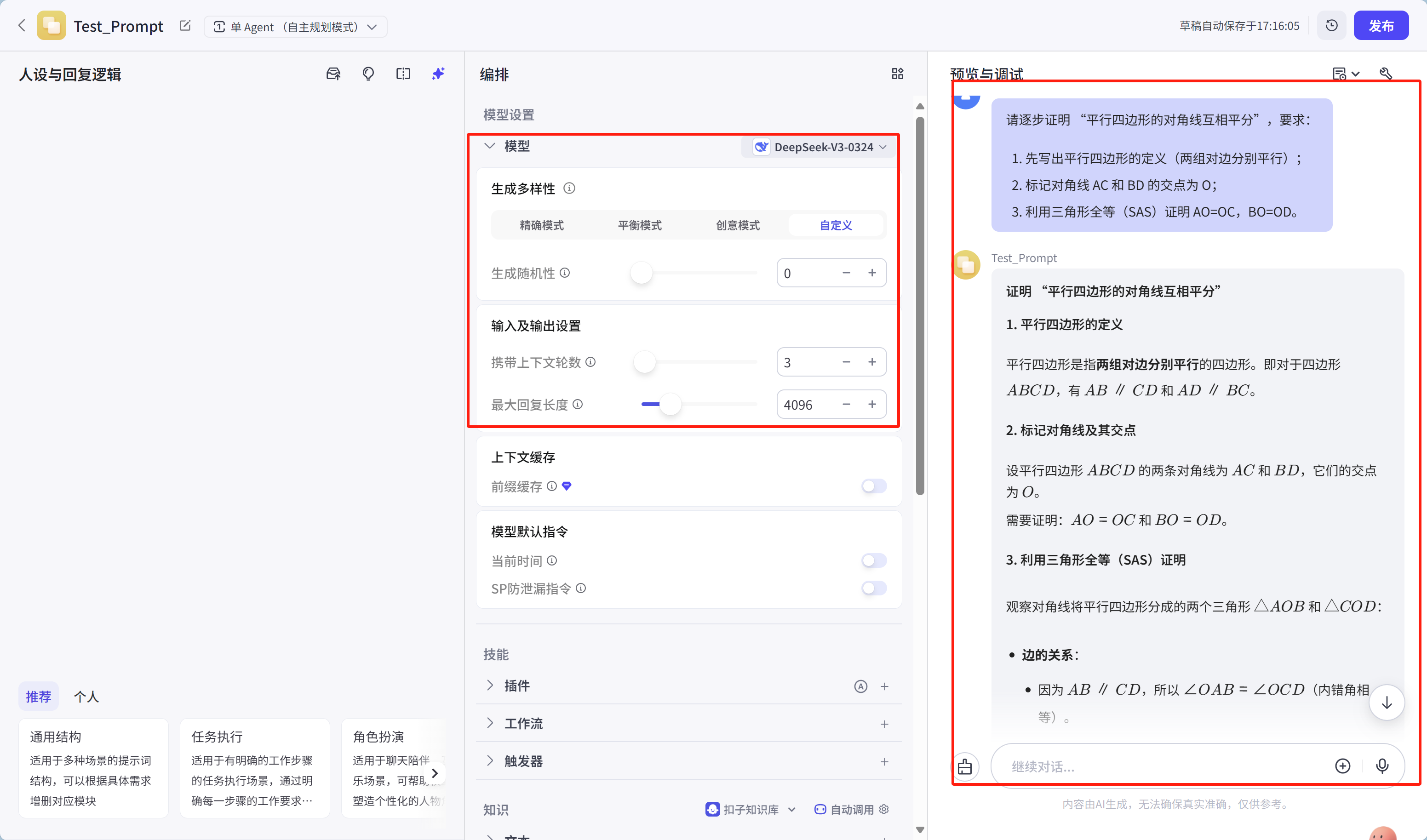Click the prompt compare split icon

click(402, 74)
